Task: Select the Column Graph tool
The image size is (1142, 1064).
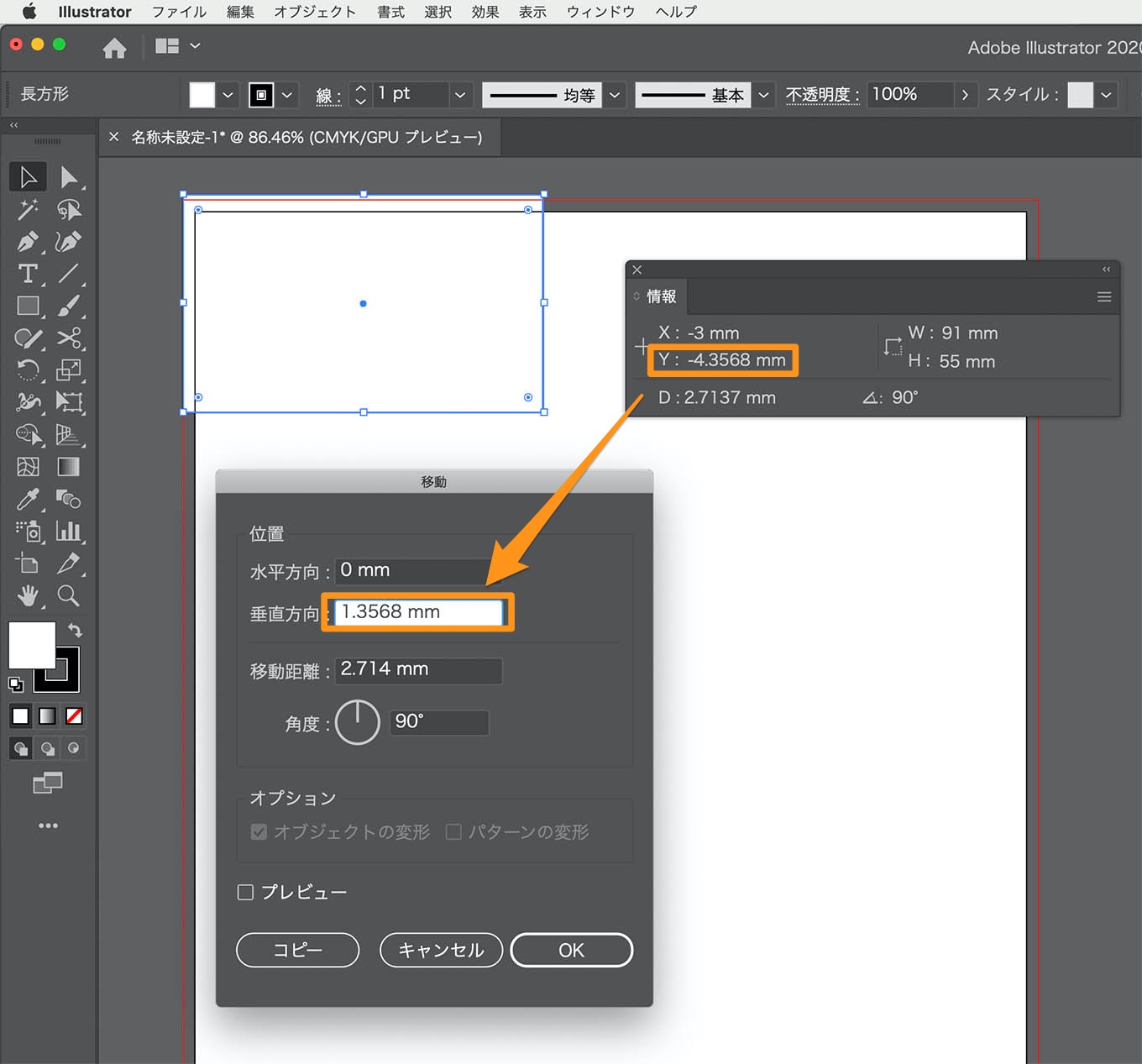Action: 69,532
